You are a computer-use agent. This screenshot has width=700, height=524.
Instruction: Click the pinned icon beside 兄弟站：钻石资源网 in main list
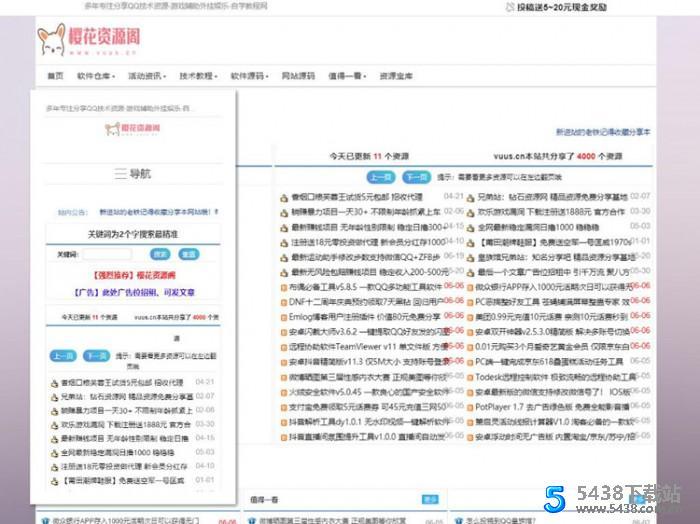click(x=471, y=198)
